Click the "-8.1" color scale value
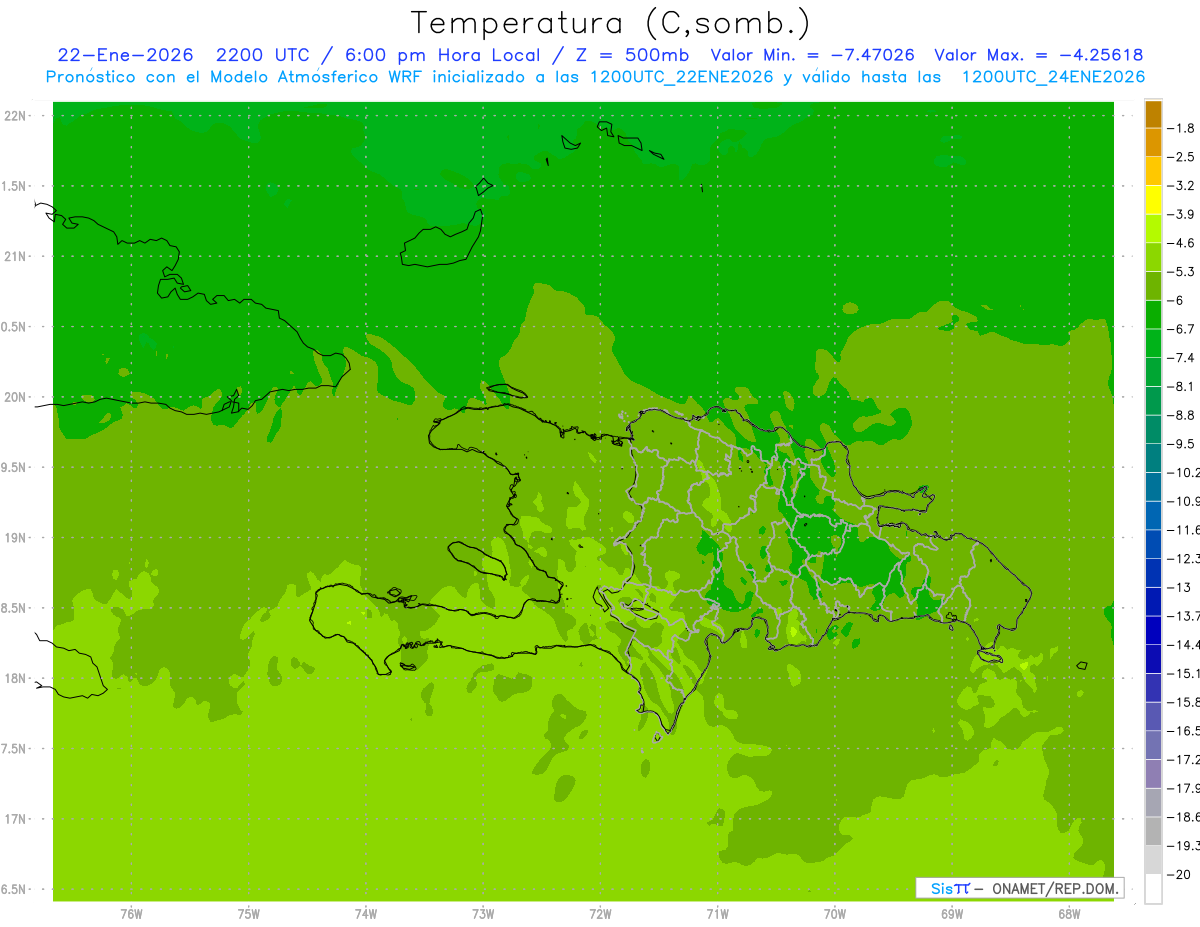This screenshot has width=1200, height=927. (x=1181, y=386)
